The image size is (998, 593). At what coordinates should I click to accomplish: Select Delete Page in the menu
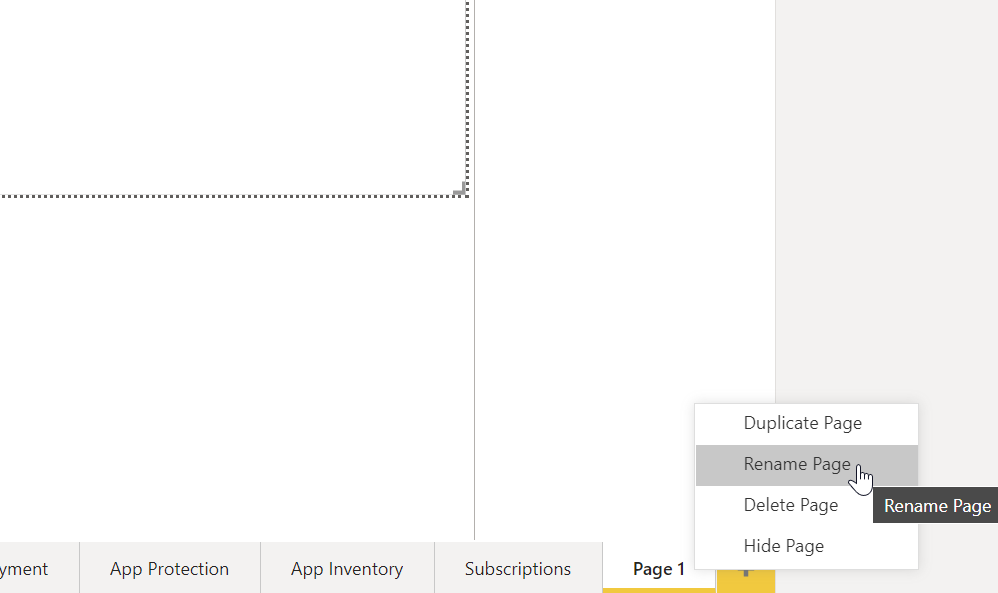790,505
